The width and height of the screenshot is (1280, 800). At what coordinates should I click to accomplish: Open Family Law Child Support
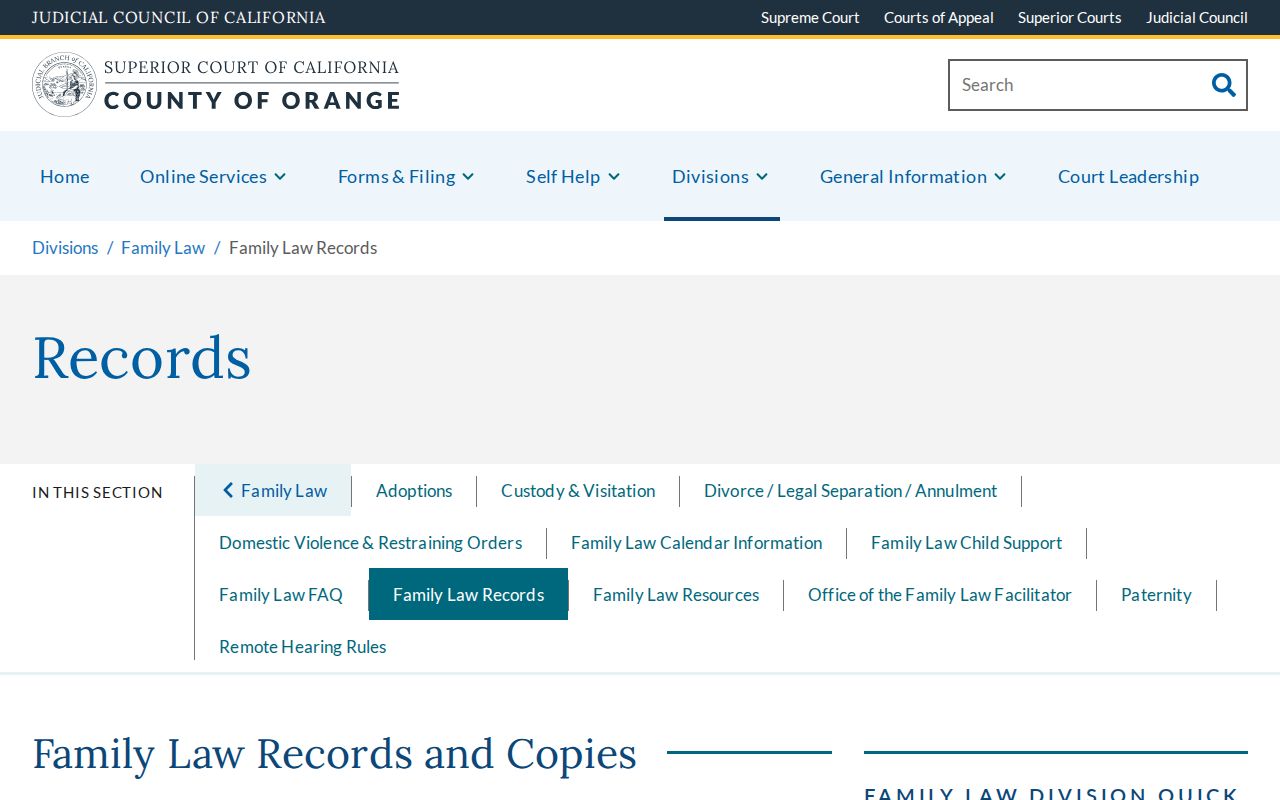[966, 543]
